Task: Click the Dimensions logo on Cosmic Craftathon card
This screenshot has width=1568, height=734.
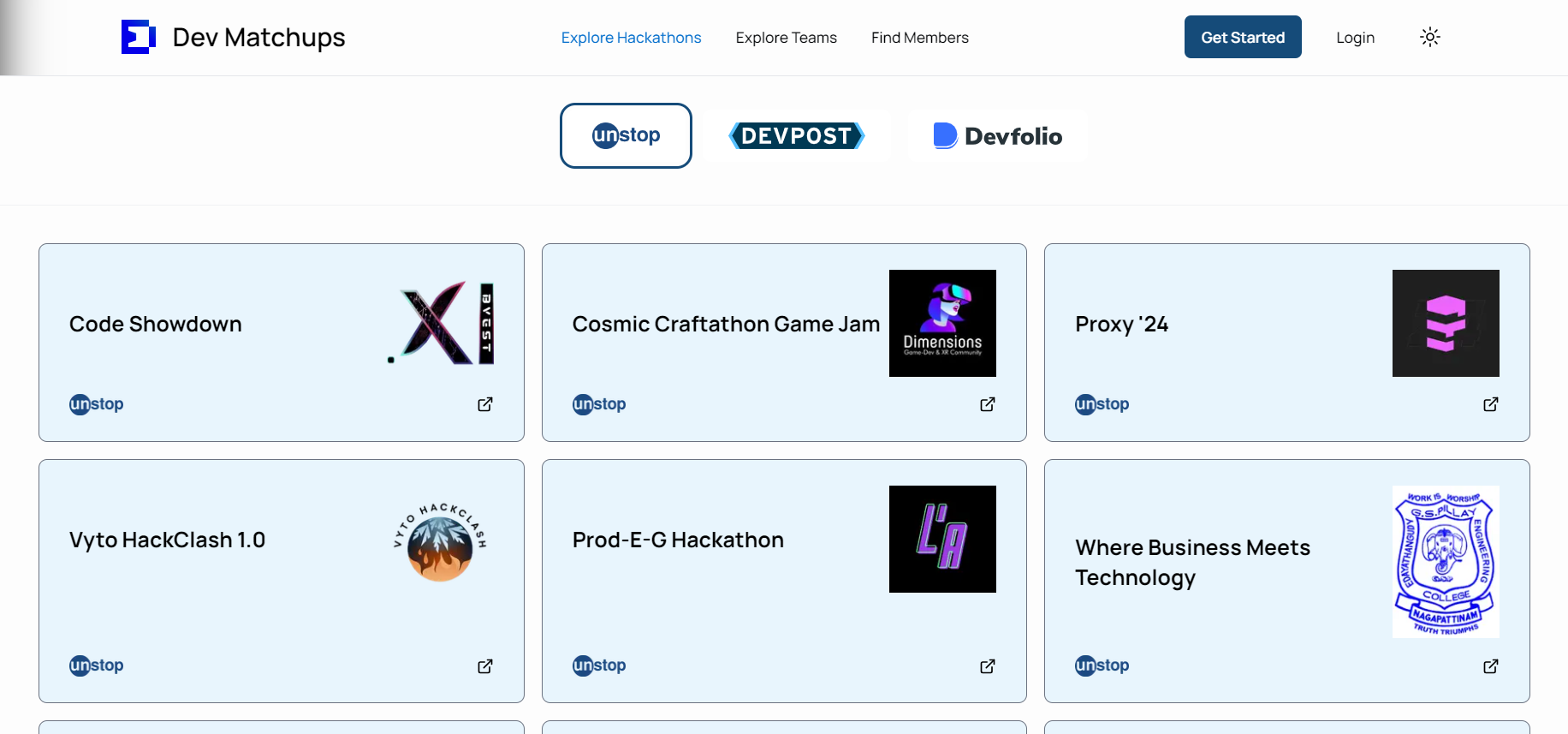Action: (x=942, y=323)
